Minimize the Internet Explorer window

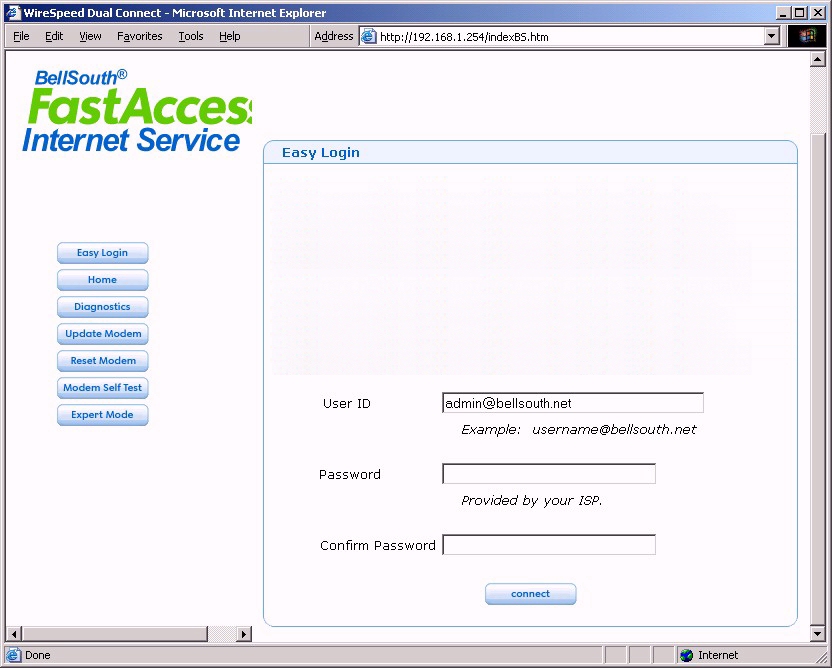784,12
